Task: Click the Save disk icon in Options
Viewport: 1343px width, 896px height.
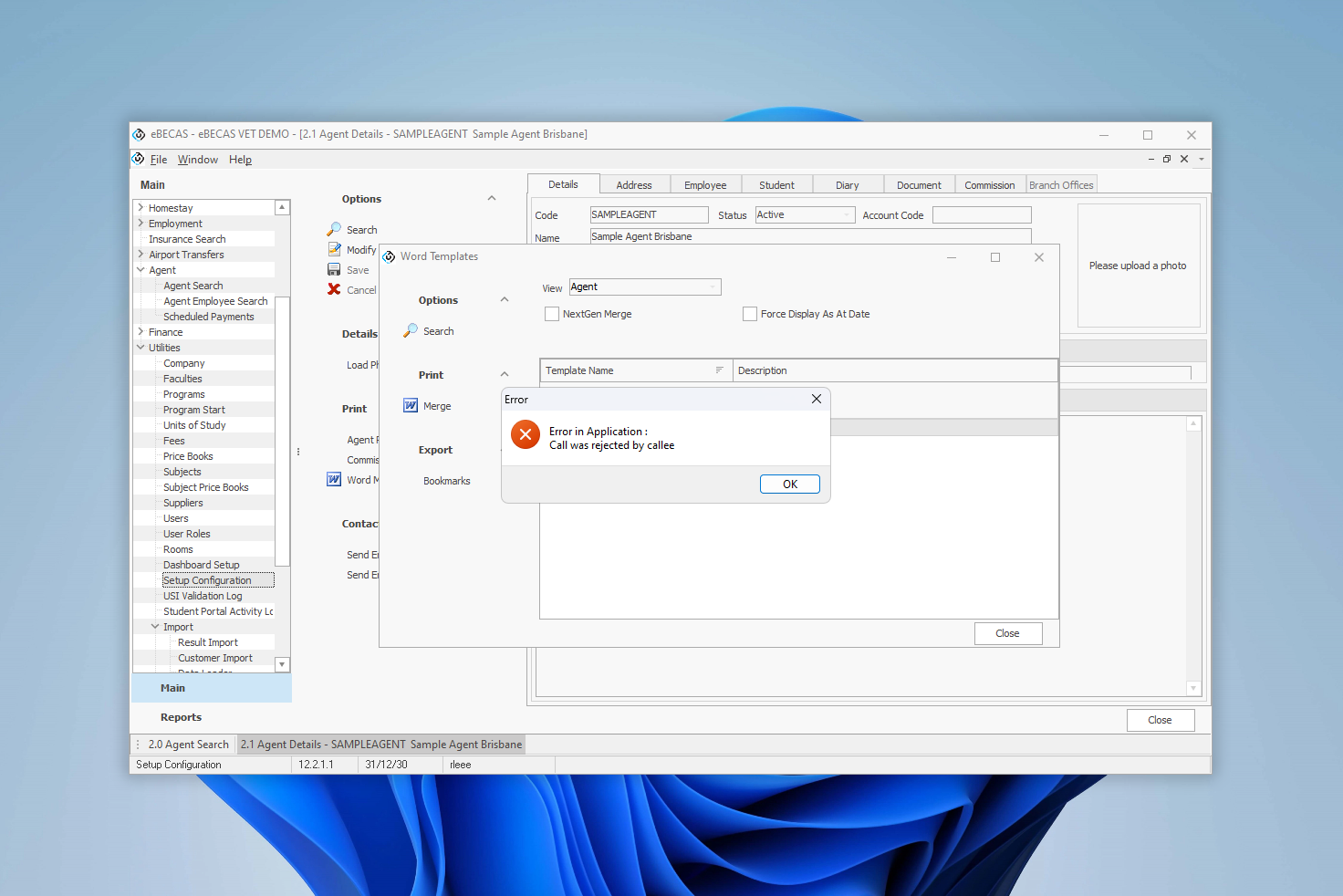Action: point(334,270)
